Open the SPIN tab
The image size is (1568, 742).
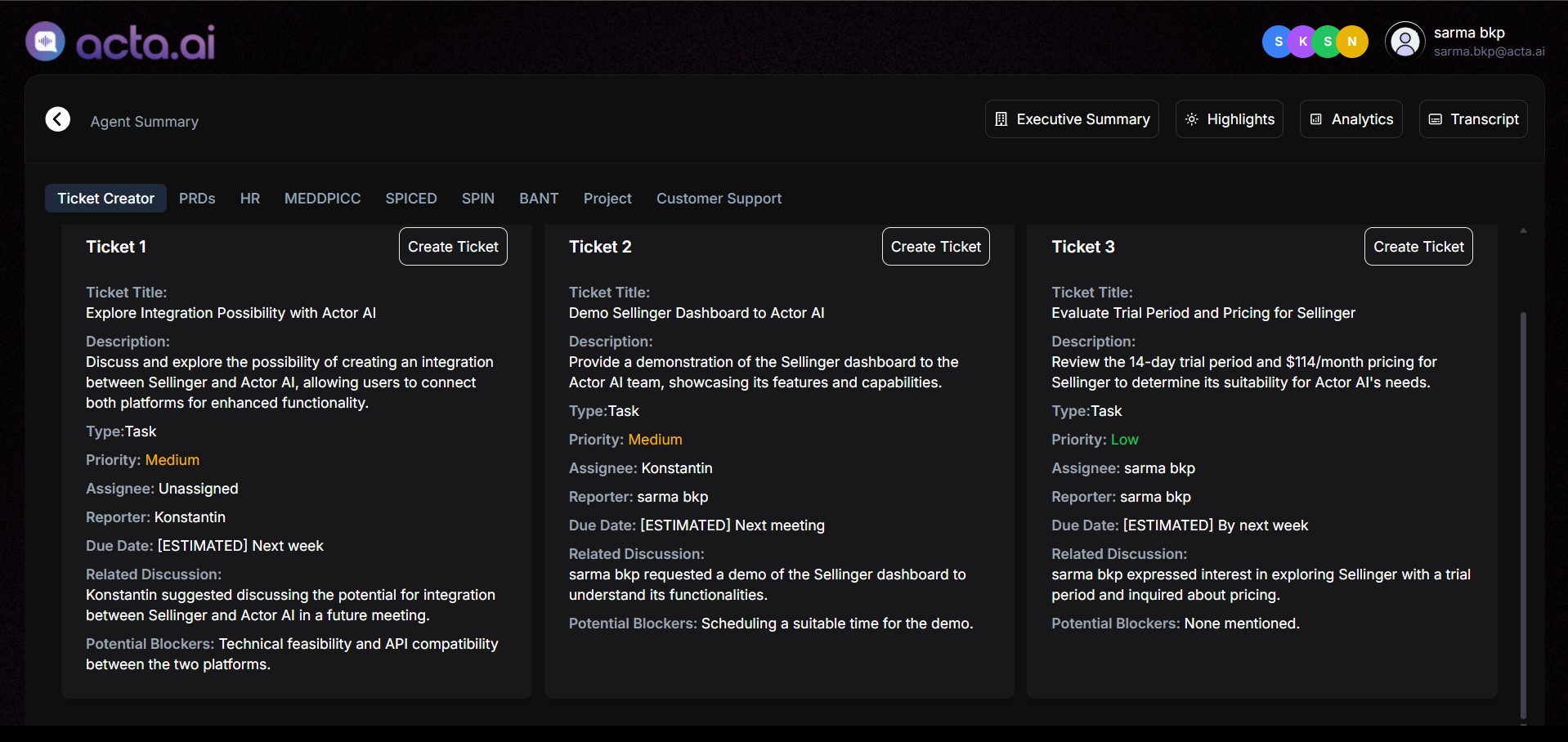coord(478,199)
